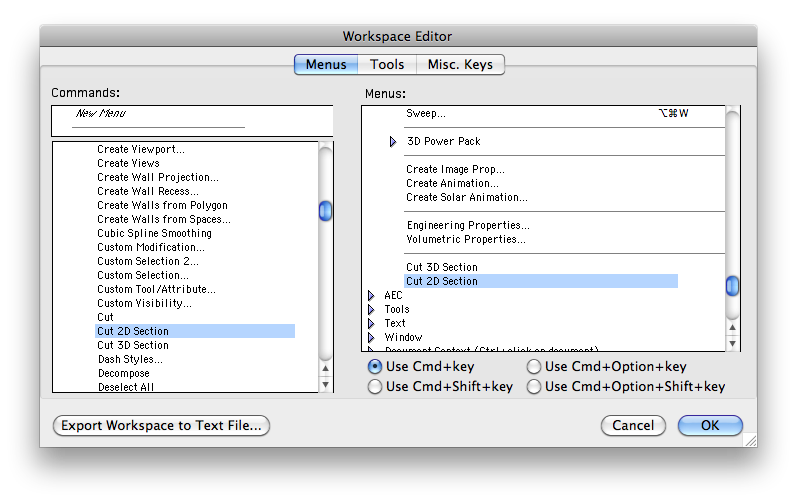The width and height of the screenshot is (797, 502).
Task: Select Use Cmd+Option+key option
Action: pyautogui.click(x=534, y=367)
